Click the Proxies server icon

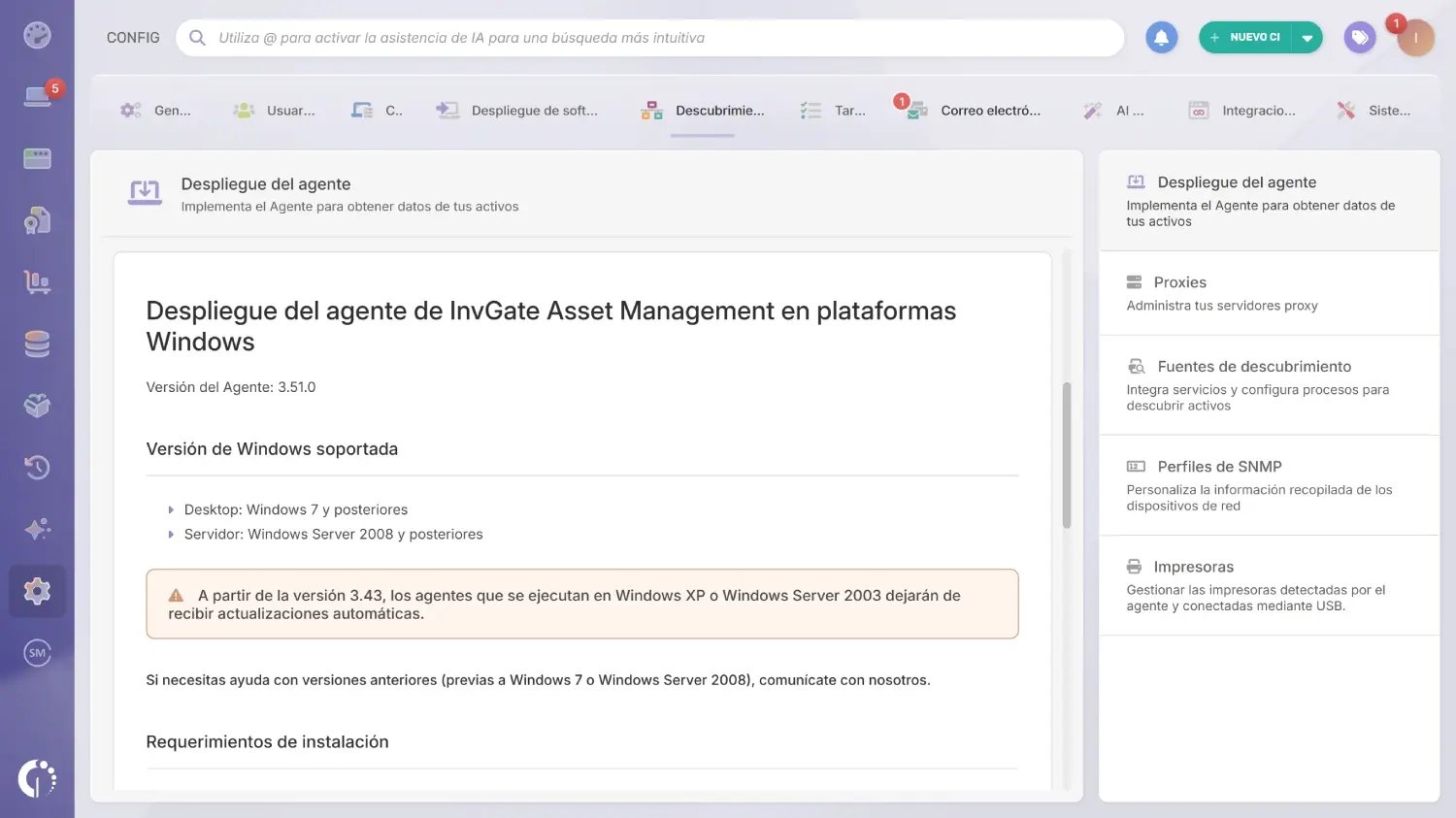(x=1134, y=282)
